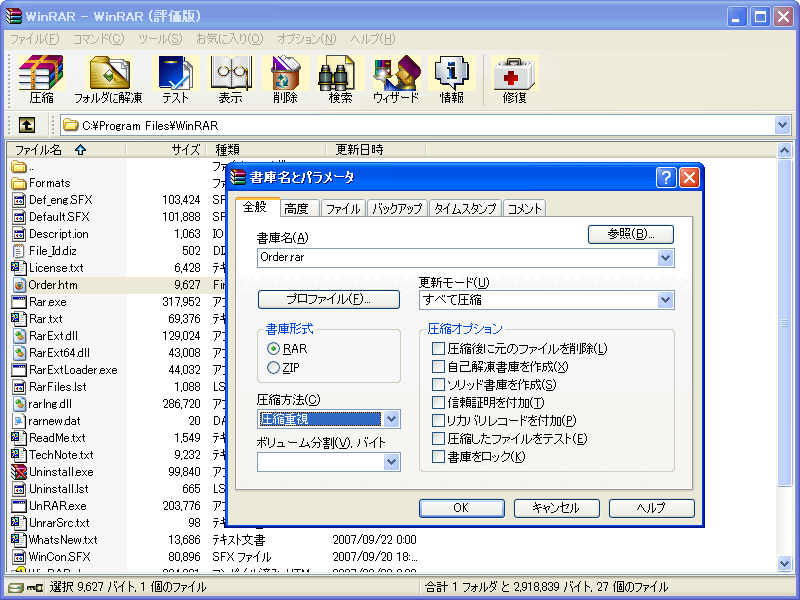Click the Order.rar archive name field
Viewport: 800px width, 600px height.
(x=457, y=258)
